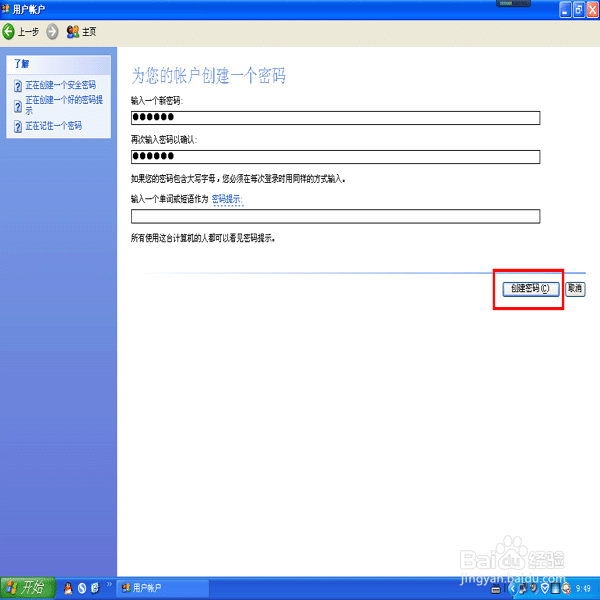The height and width of the screenshot is (600, 600).
Task: Click the round blue quick launch icon
Action: pyautogui.click(x=82, y=588)
